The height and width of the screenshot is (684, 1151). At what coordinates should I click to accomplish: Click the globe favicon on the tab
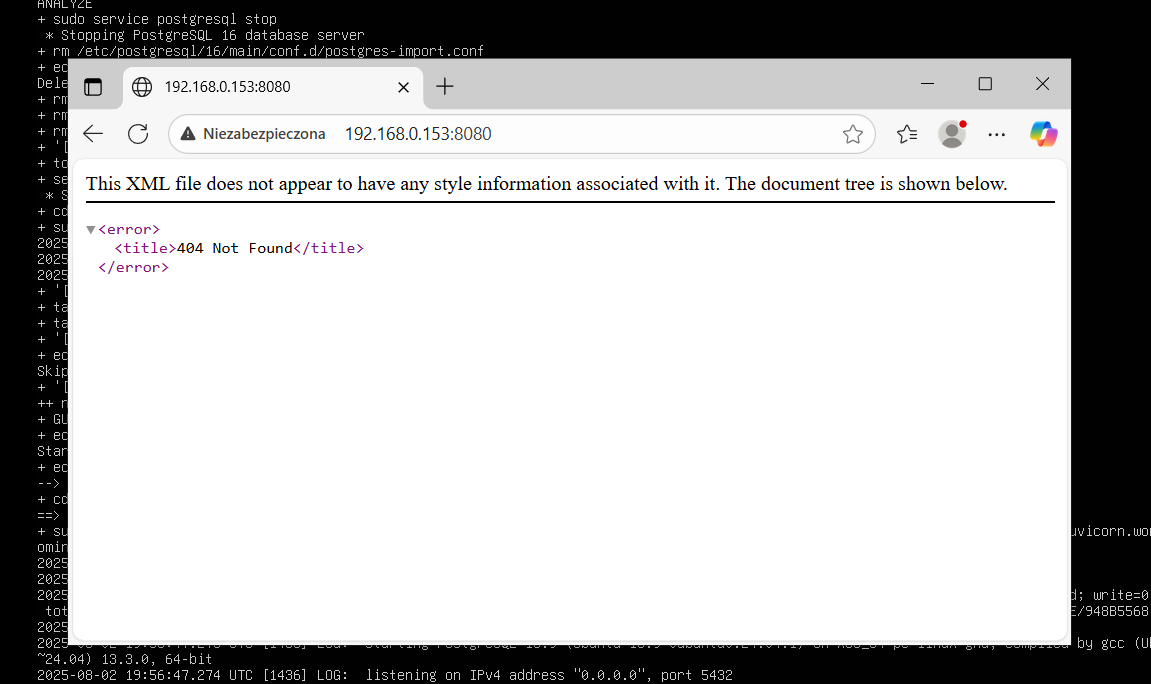tap(142, 87)
